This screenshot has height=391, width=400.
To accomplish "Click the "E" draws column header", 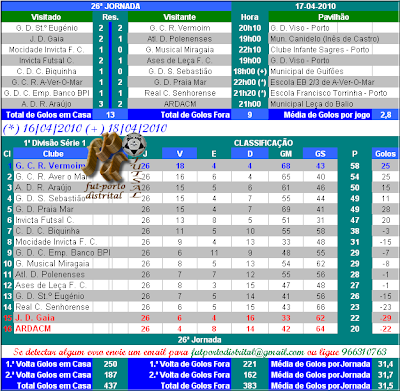I will [214, 154].
